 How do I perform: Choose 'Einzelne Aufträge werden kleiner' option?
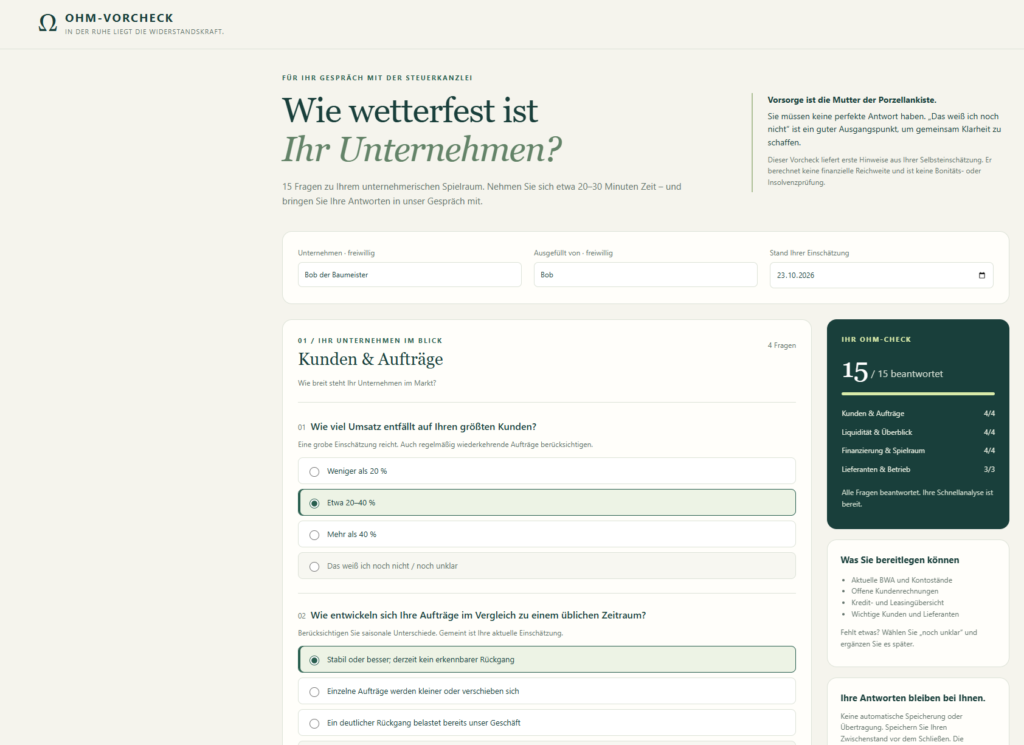click(547, 691)
